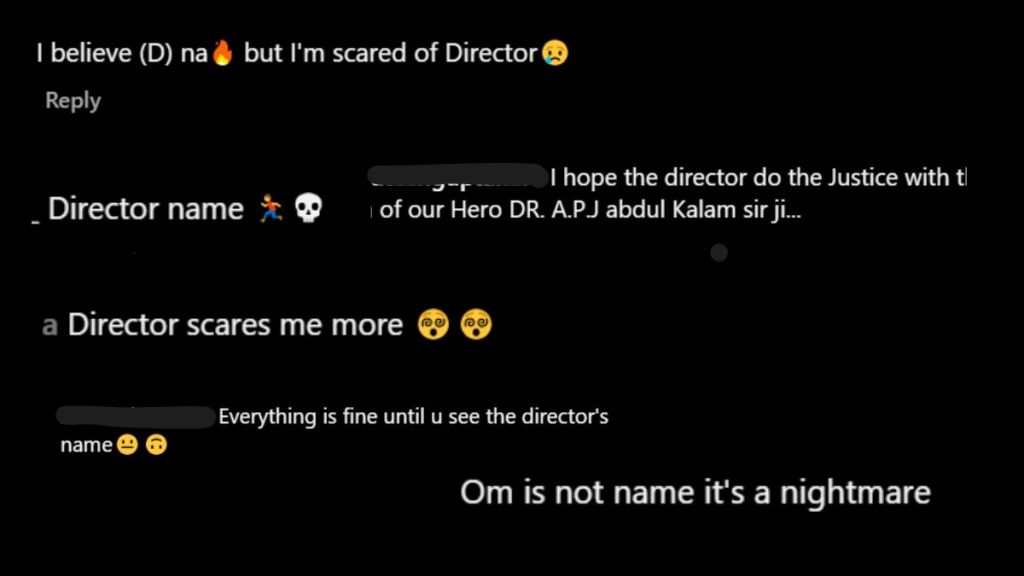Click the first dizzy-eyes emoji

point(434,324)
